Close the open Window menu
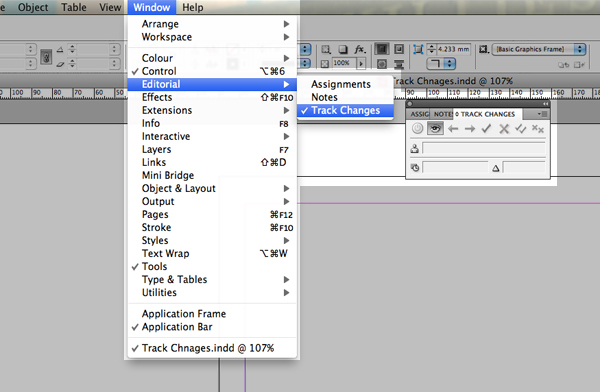 (x=152, y=7)
